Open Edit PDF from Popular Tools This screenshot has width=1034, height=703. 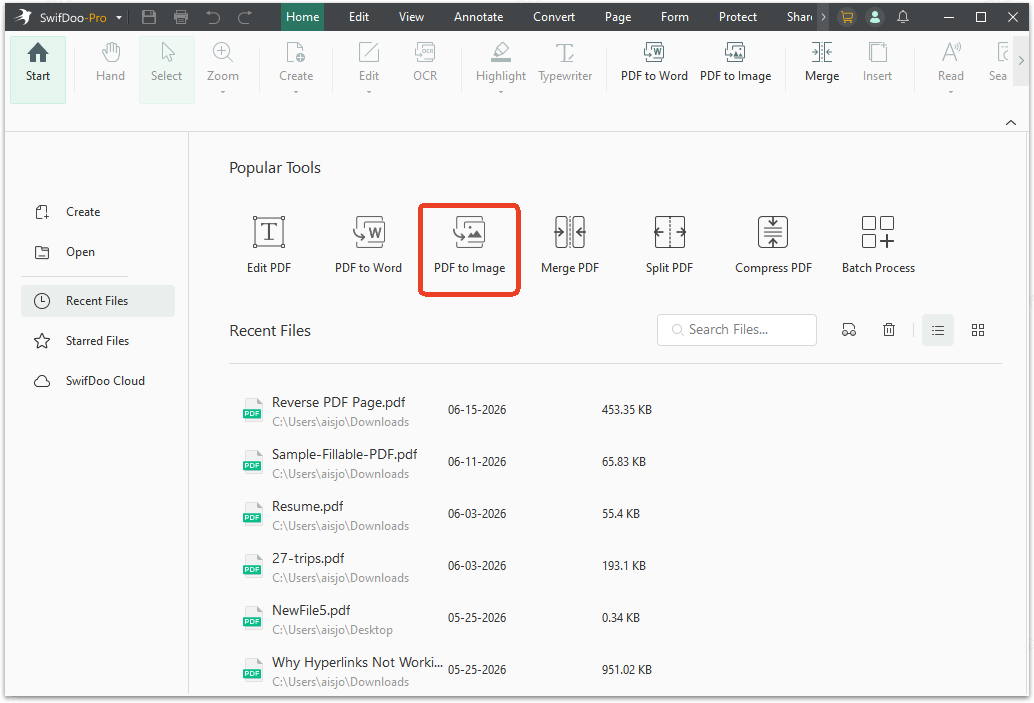pos(268,245)
